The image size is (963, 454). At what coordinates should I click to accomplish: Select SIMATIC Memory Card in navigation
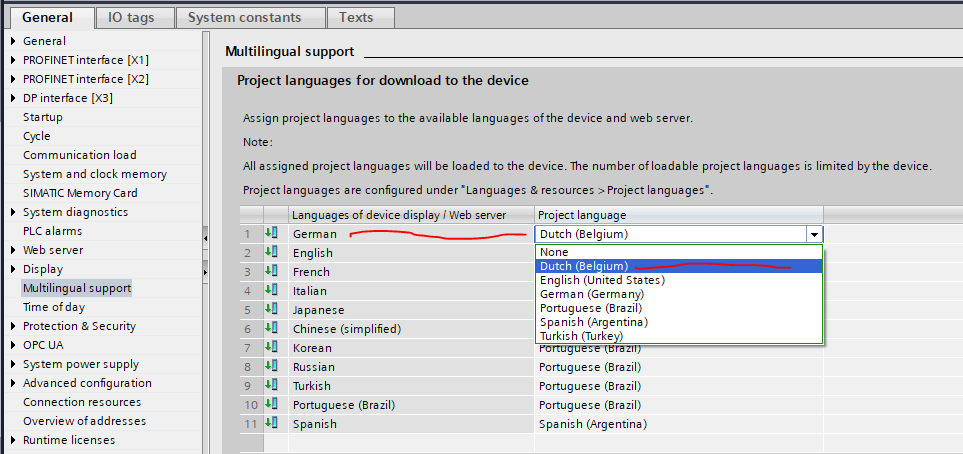tap(80, 193)
